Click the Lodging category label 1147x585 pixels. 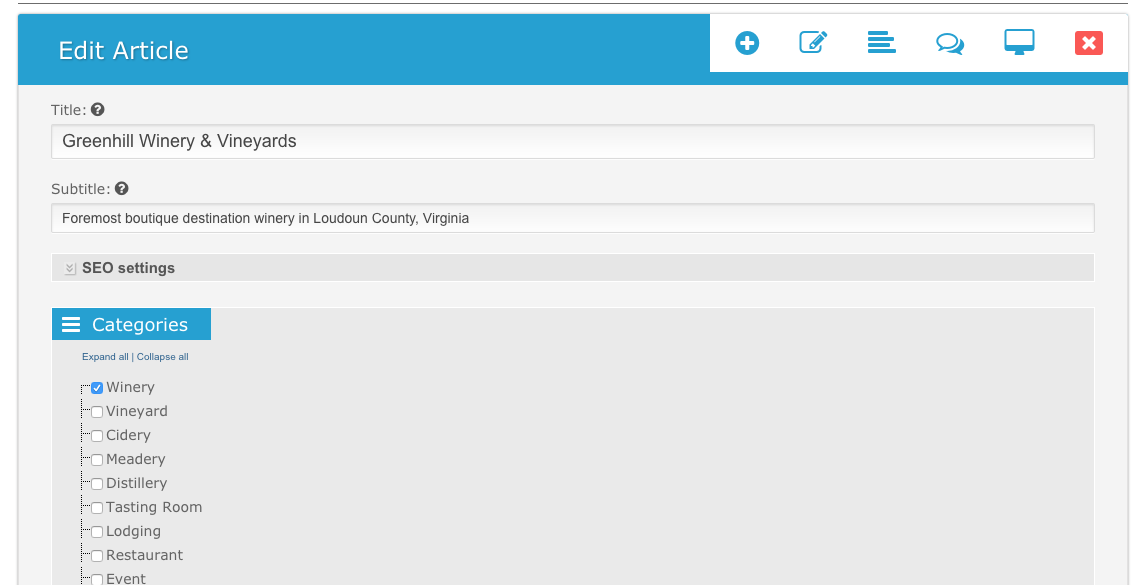click(x=133, y=531)
